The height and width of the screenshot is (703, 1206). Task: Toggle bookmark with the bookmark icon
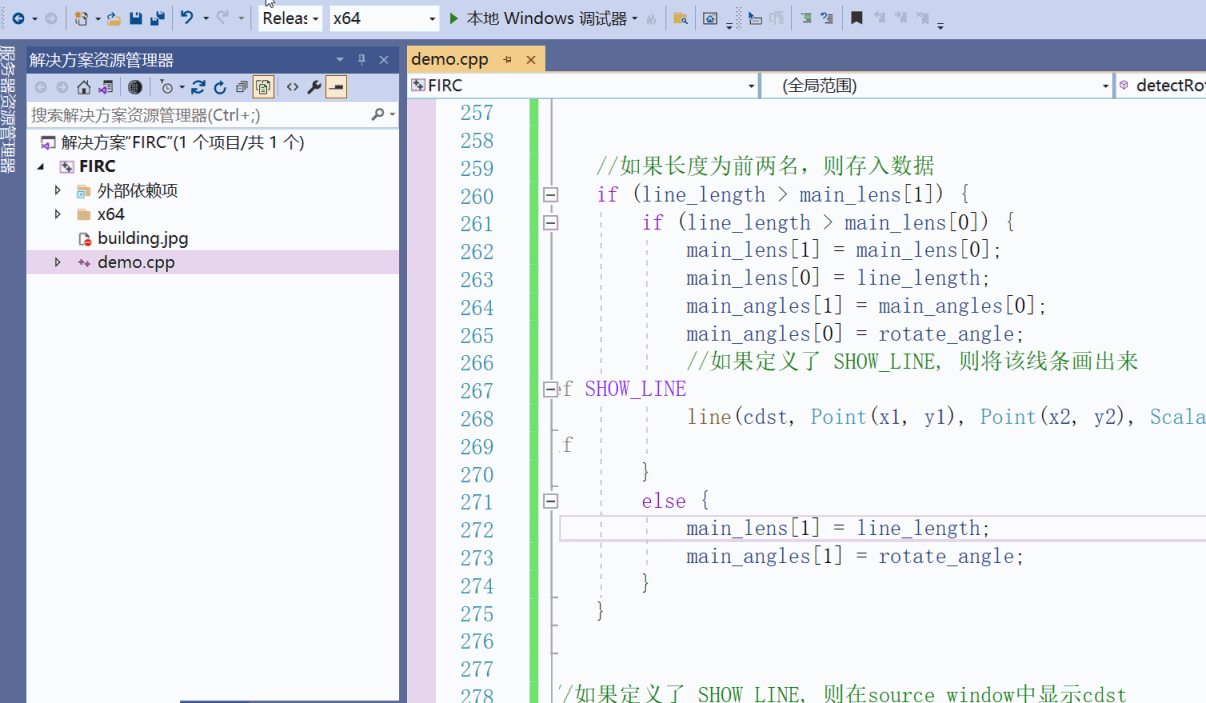(x=857, y=18)
